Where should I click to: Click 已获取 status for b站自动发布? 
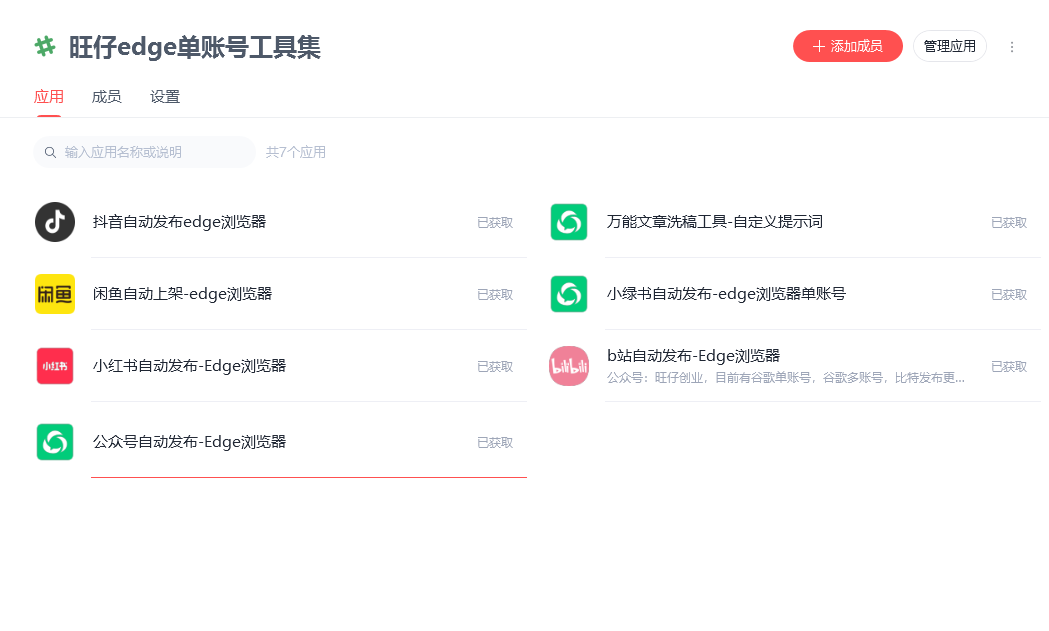pyautogui.click(x=1009, y=367)
